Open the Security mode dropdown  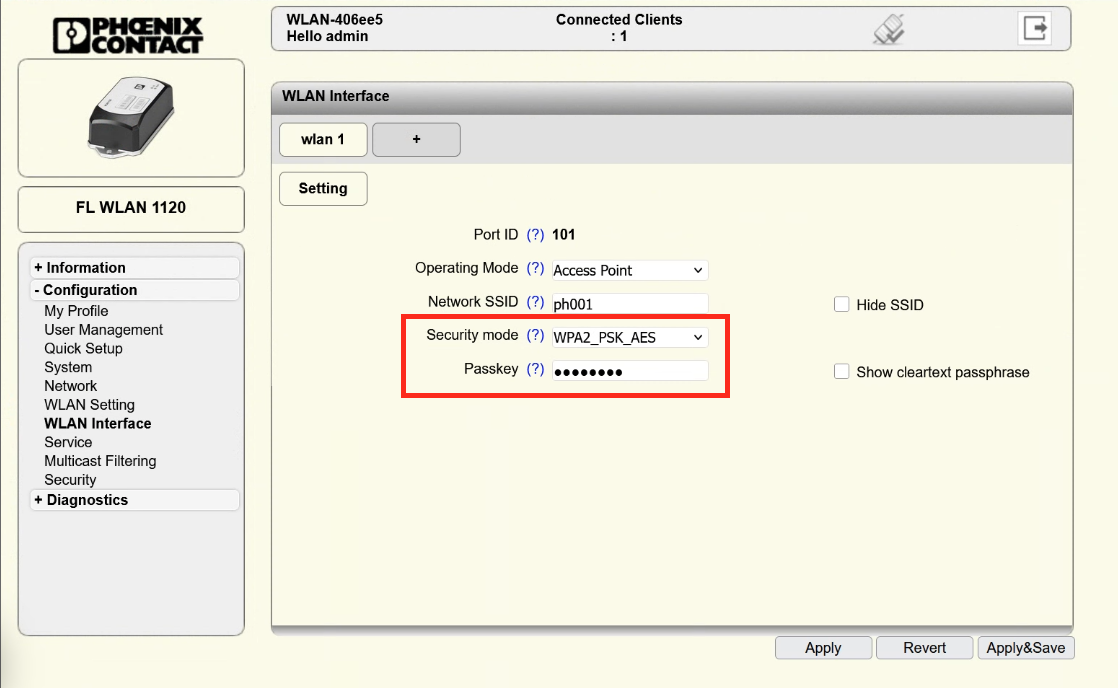[629, 337]
